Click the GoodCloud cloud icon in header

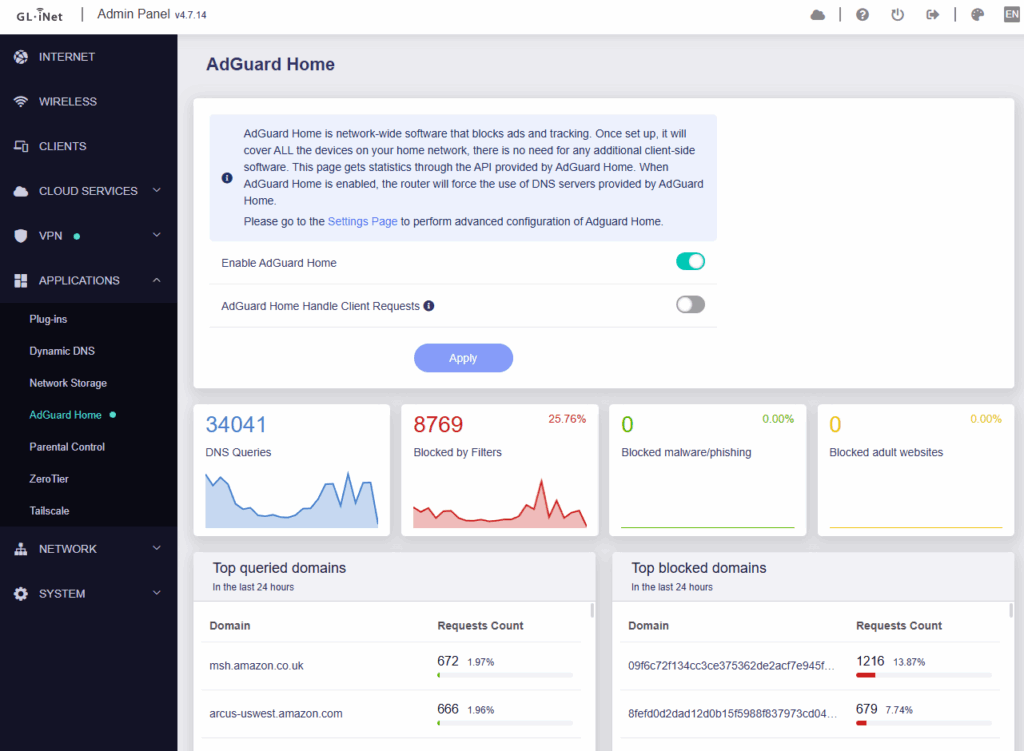pyautogui.click(x=818, y=14)
